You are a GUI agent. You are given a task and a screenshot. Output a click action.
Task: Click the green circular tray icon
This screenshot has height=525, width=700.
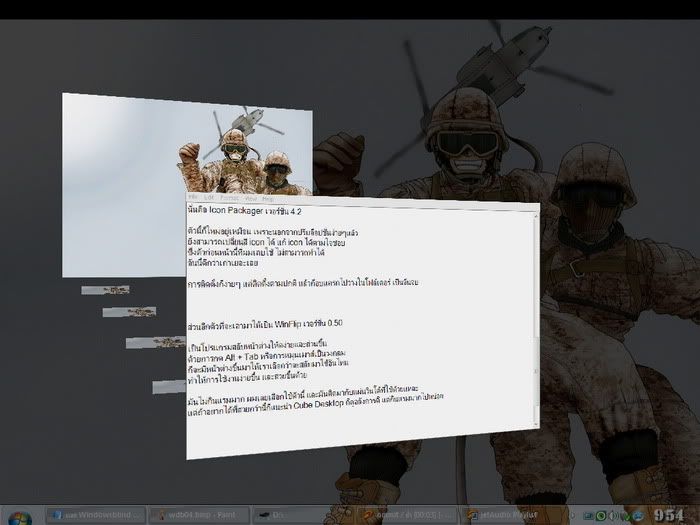pyautogui.click(x=601, y=516)
